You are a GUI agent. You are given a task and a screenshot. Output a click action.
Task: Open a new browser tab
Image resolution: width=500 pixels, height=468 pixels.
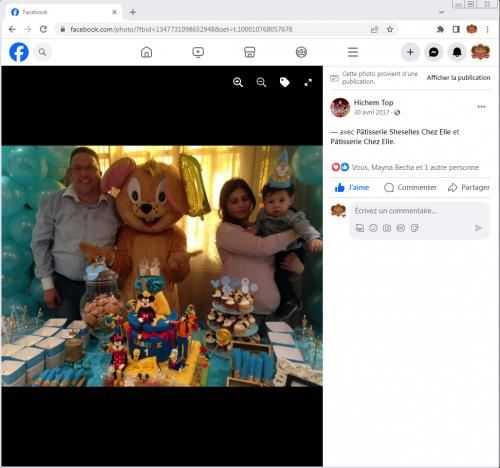coord(133,12)
